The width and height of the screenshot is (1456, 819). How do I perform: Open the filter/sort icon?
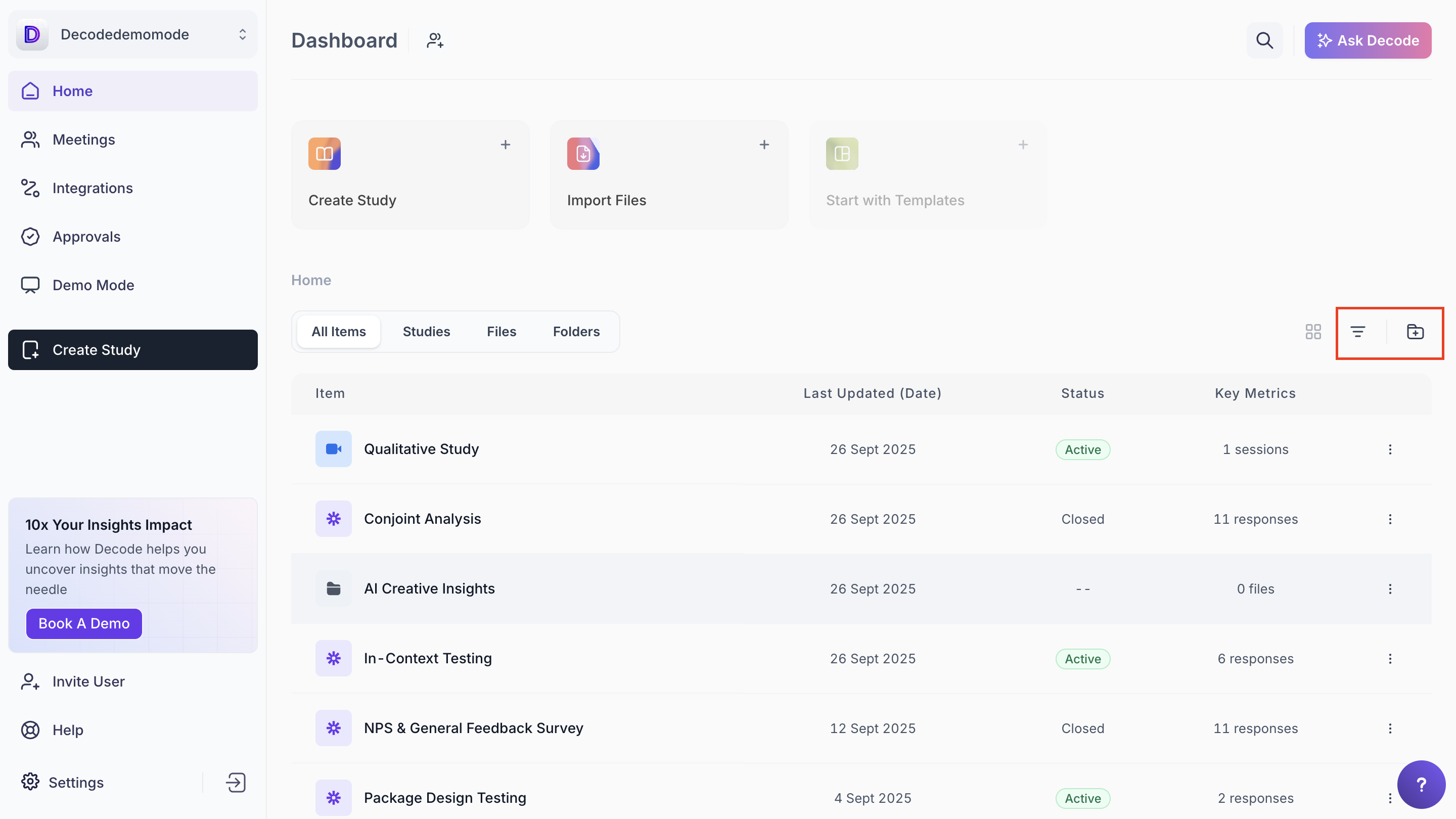pyautogui.click(x=1357, y=332)
